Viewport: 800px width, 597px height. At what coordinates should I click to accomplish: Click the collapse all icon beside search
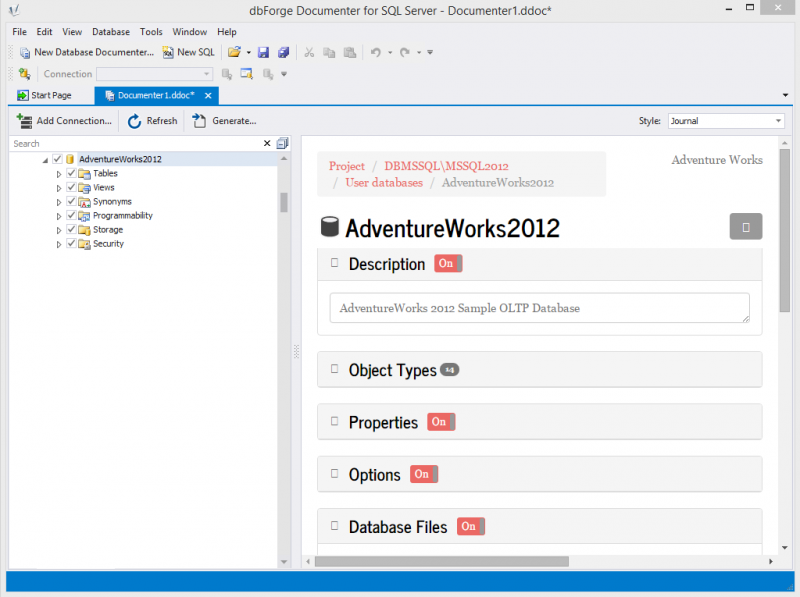click(x=283, y=143)
